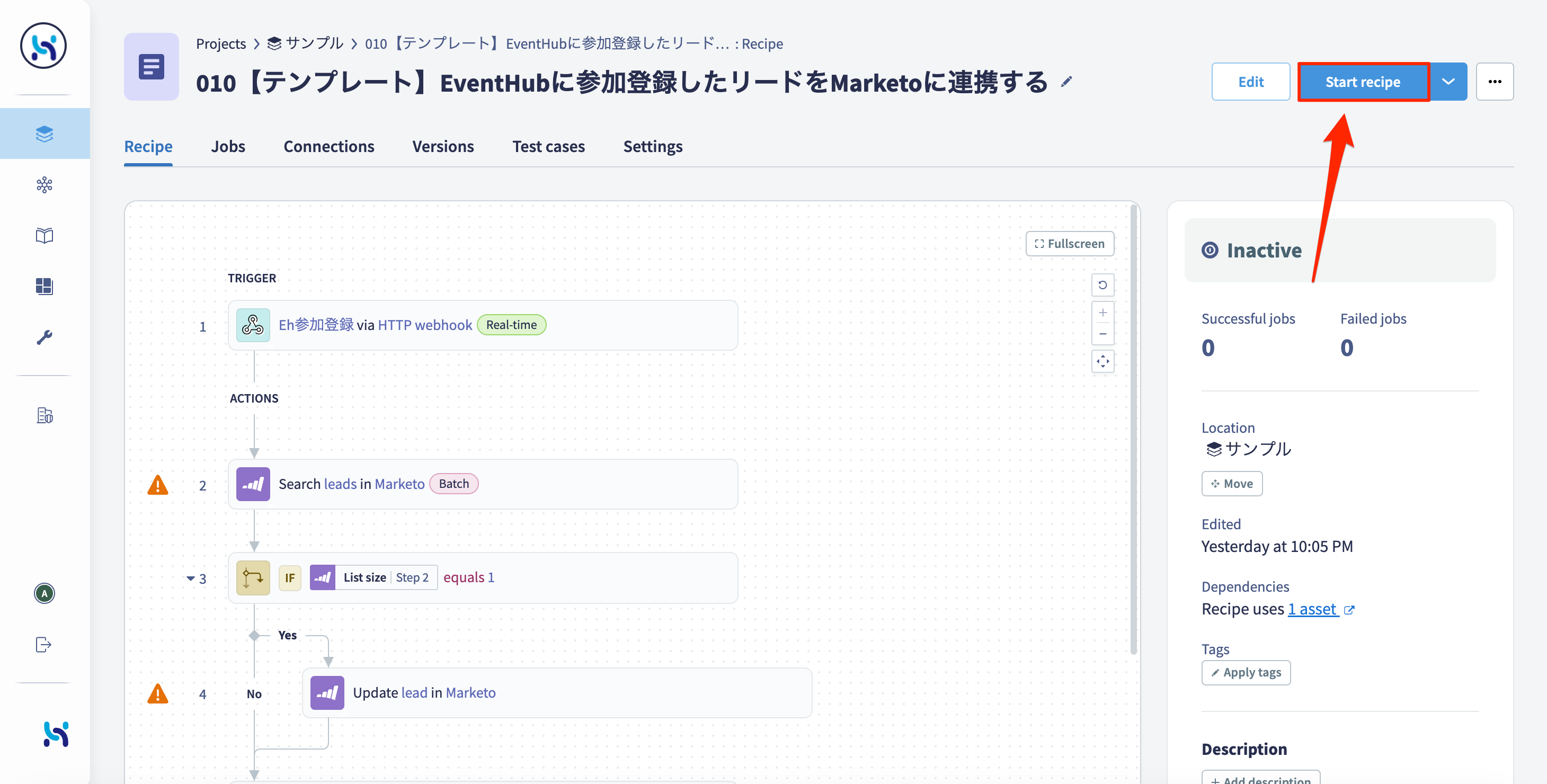The width and height of the screenshot is (1547, 784).
Task: Open Projects stack icon in sidebar
Action: coord(45,133)
